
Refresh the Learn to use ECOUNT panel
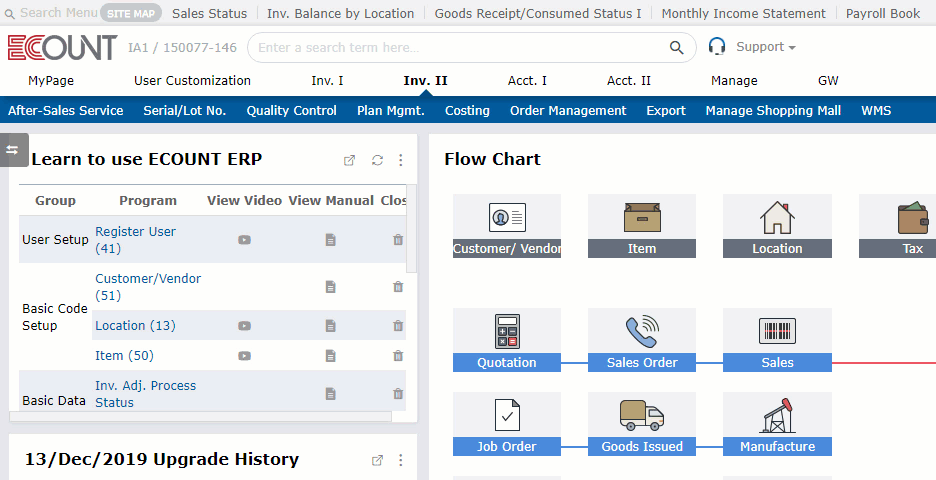pos(377,160)
